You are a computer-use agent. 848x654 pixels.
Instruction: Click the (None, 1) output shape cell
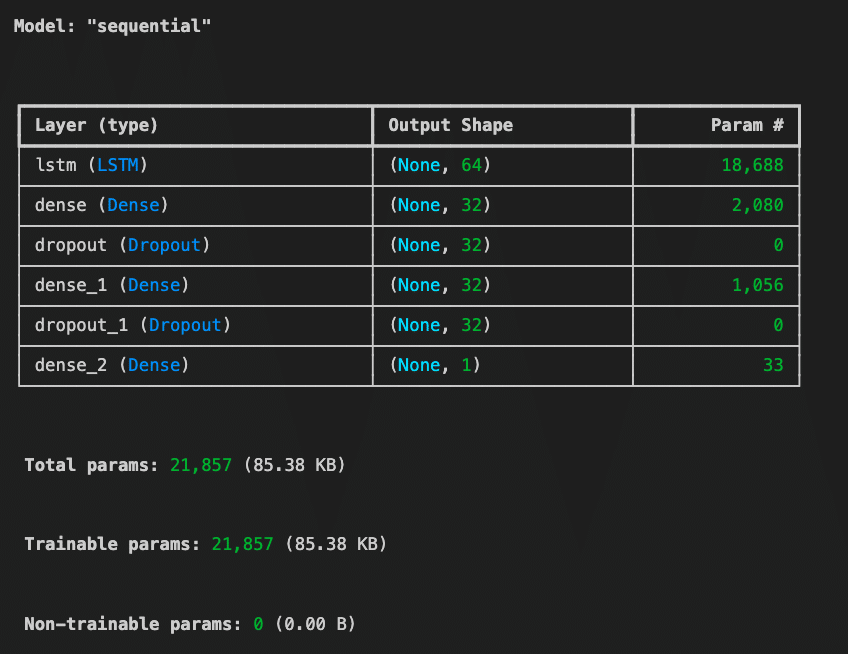(434, 365)
